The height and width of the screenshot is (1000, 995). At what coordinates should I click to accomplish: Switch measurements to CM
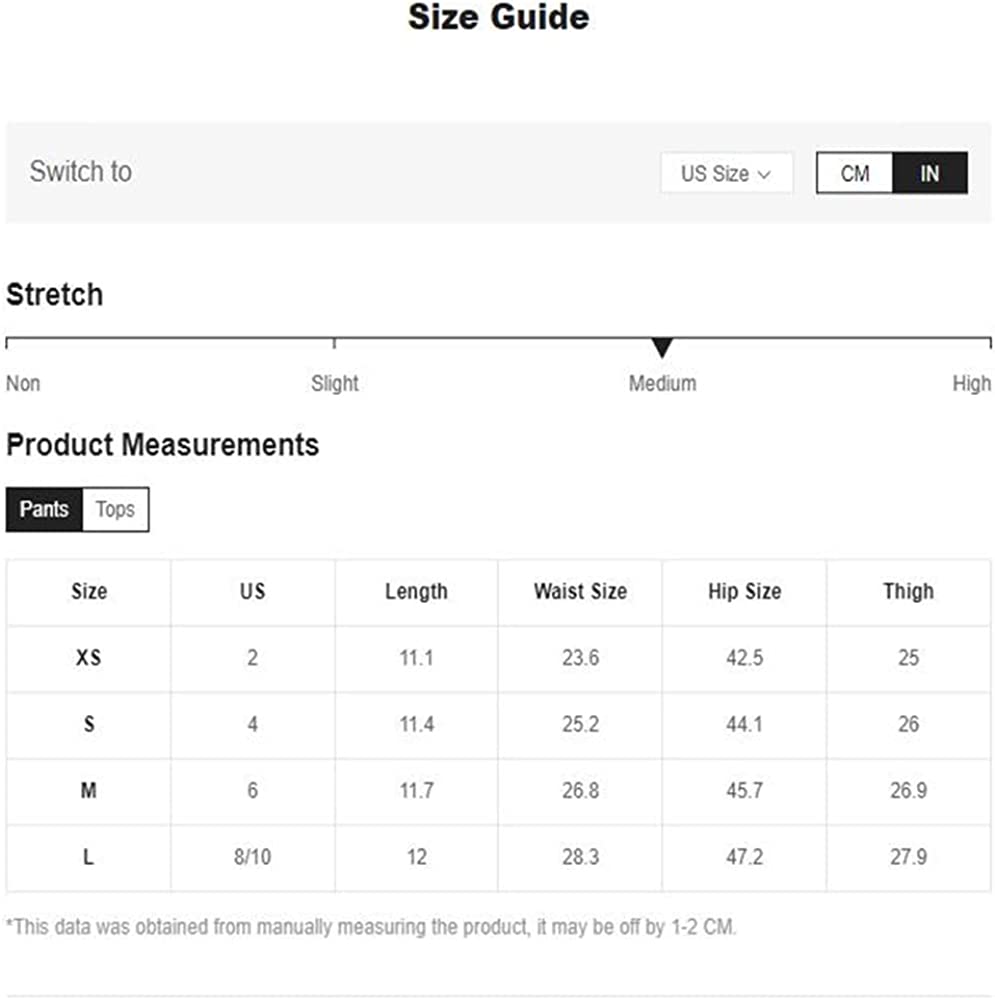click(854, 173)
